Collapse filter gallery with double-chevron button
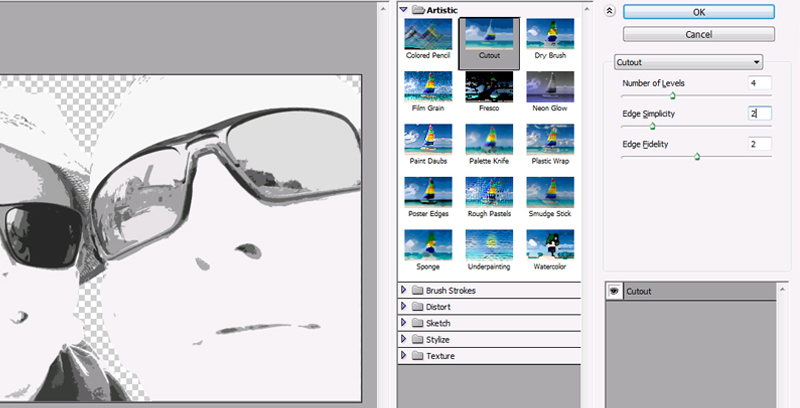 (x=609, y=11)
